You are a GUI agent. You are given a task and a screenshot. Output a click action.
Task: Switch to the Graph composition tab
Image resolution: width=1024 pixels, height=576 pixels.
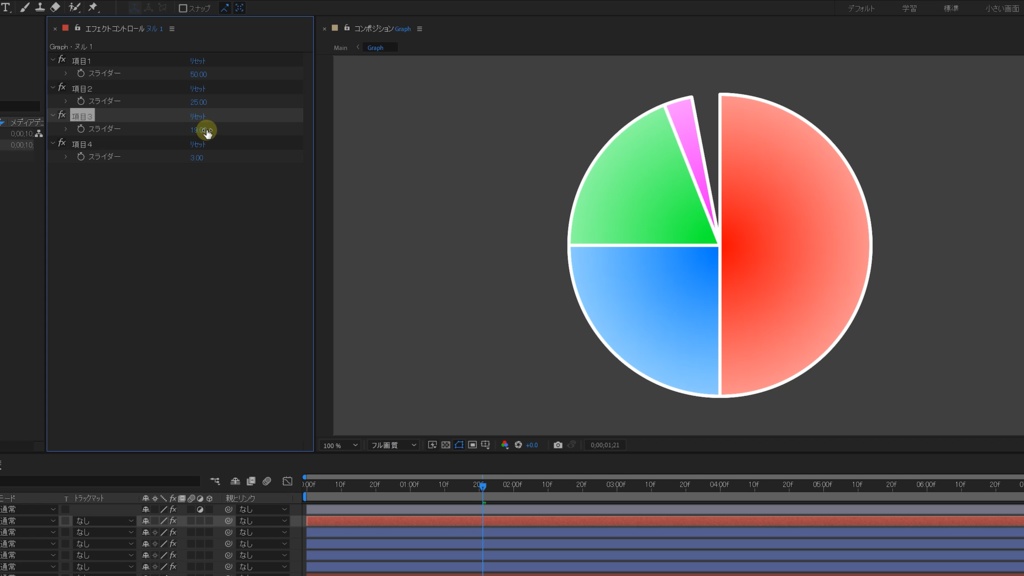pos(376,48)
